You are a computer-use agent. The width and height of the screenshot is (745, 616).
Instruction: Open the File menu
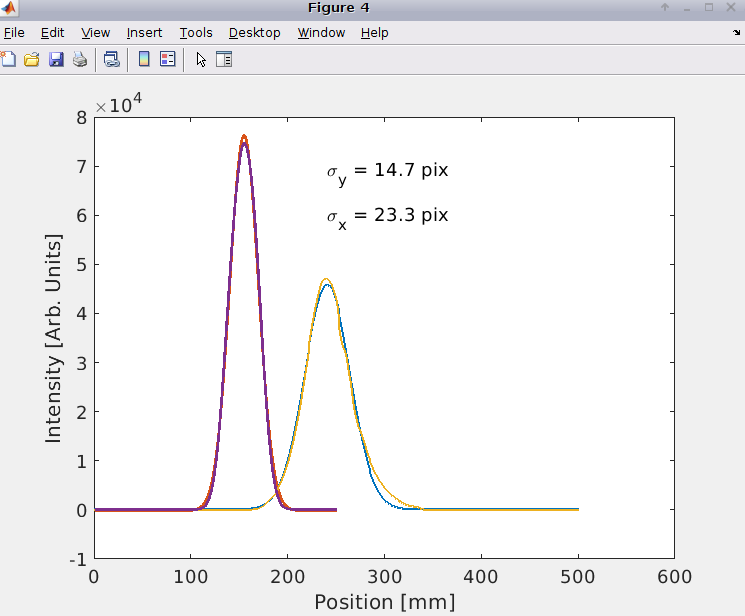coord(14,33)
